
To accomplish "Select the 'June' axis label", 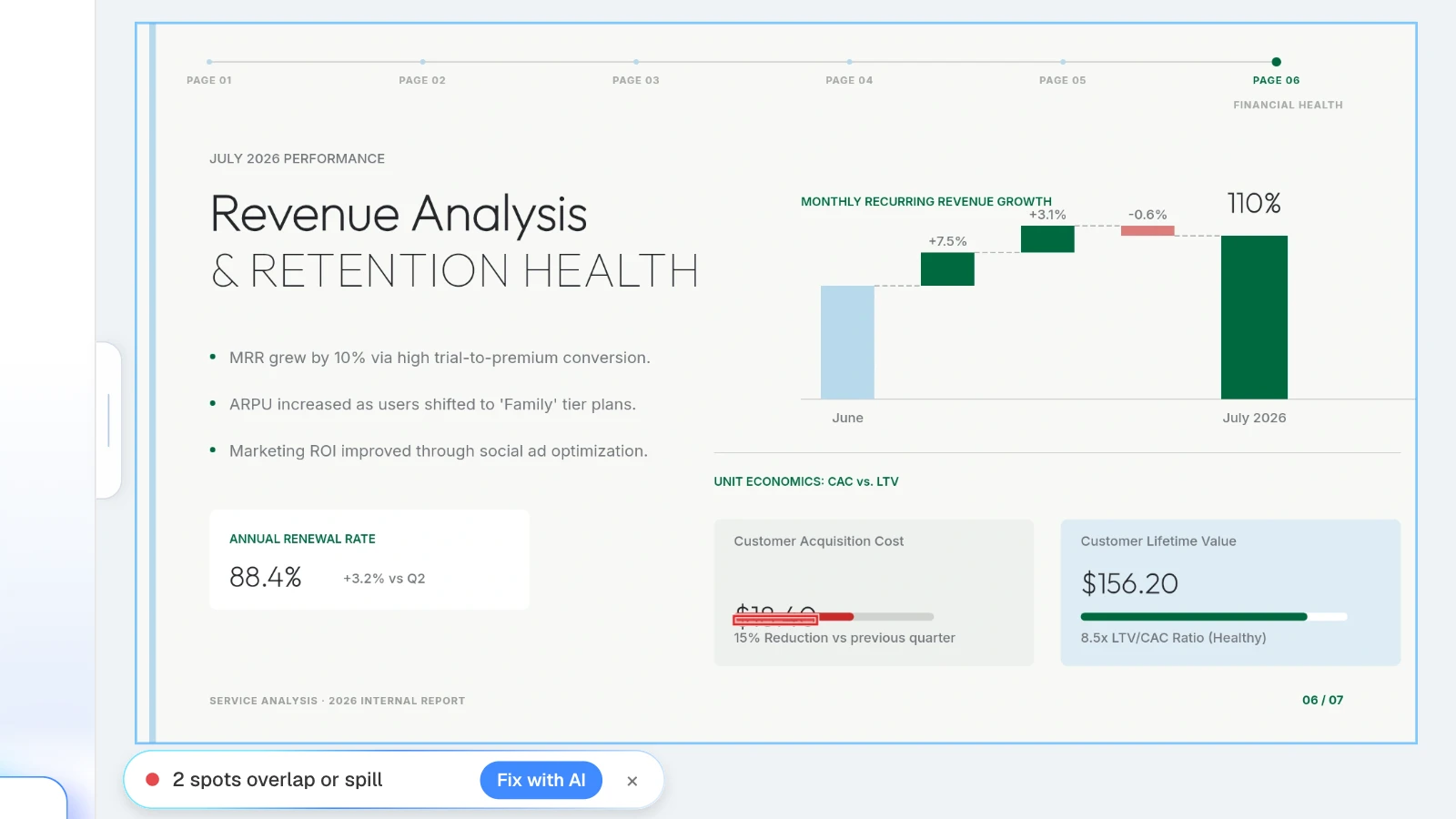I will coord(847,418).
